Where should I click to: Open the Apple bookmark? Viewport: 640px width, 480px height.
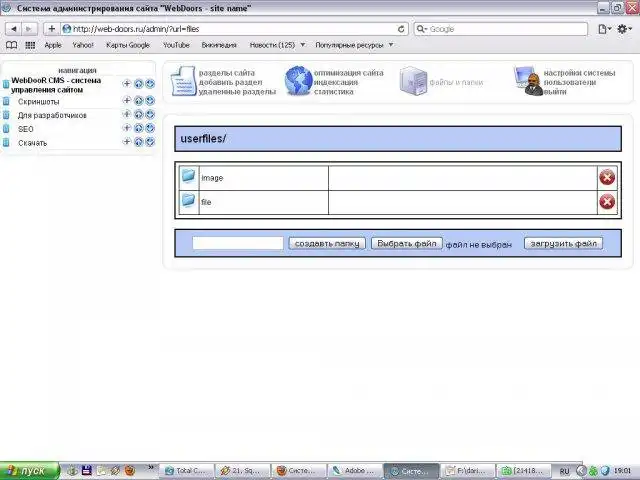pyautogui.click(x=53, y=45)
